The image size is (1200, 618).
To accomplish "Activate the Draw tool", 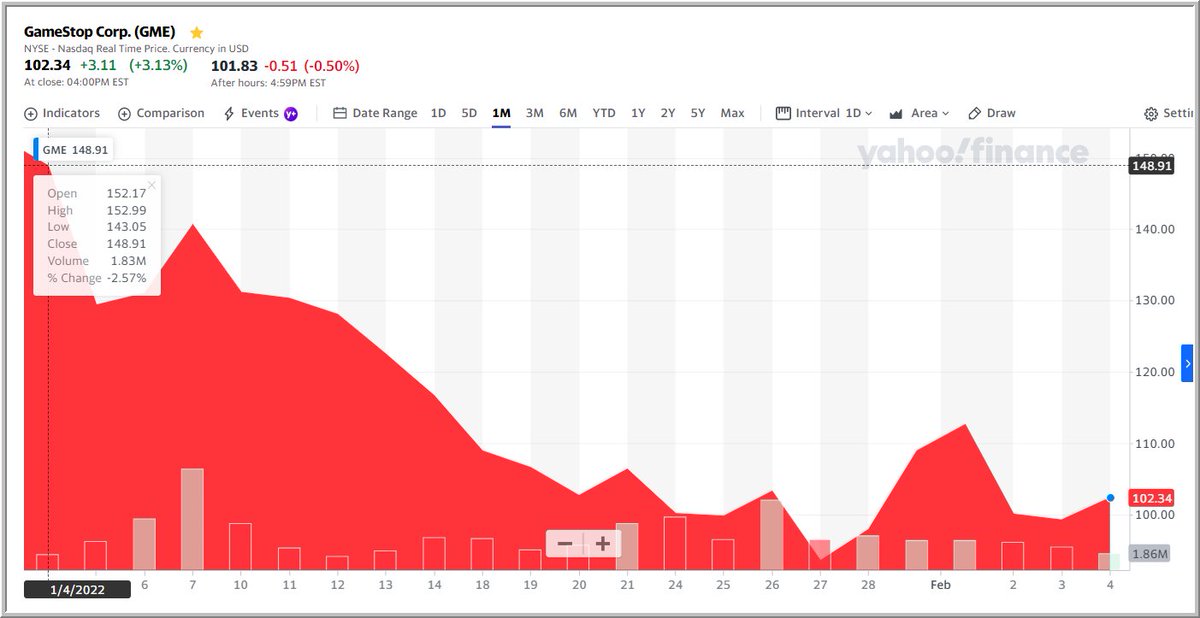I will click(992, 113).
